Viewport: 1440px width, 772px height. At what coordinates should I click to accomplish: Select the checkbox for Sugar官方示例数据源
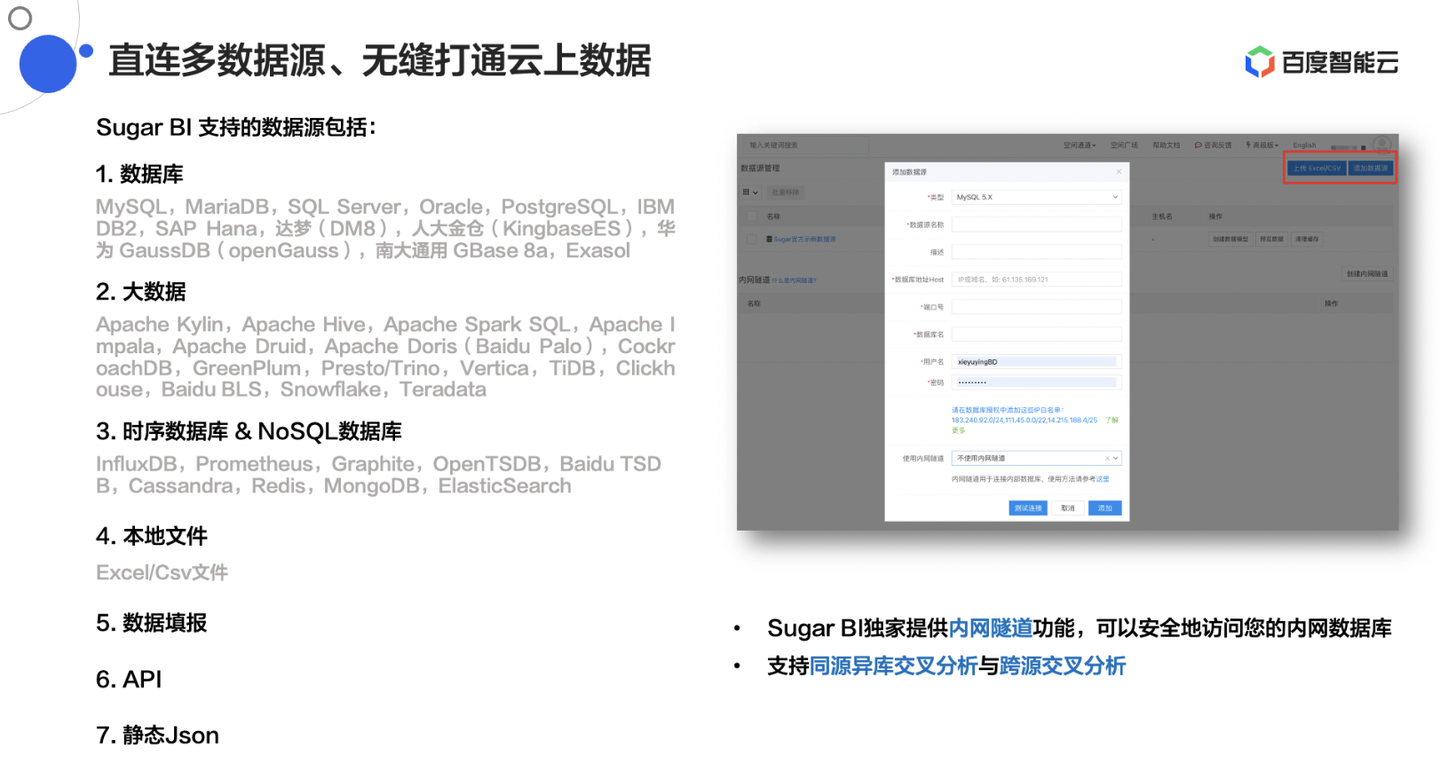click(752, 239)
